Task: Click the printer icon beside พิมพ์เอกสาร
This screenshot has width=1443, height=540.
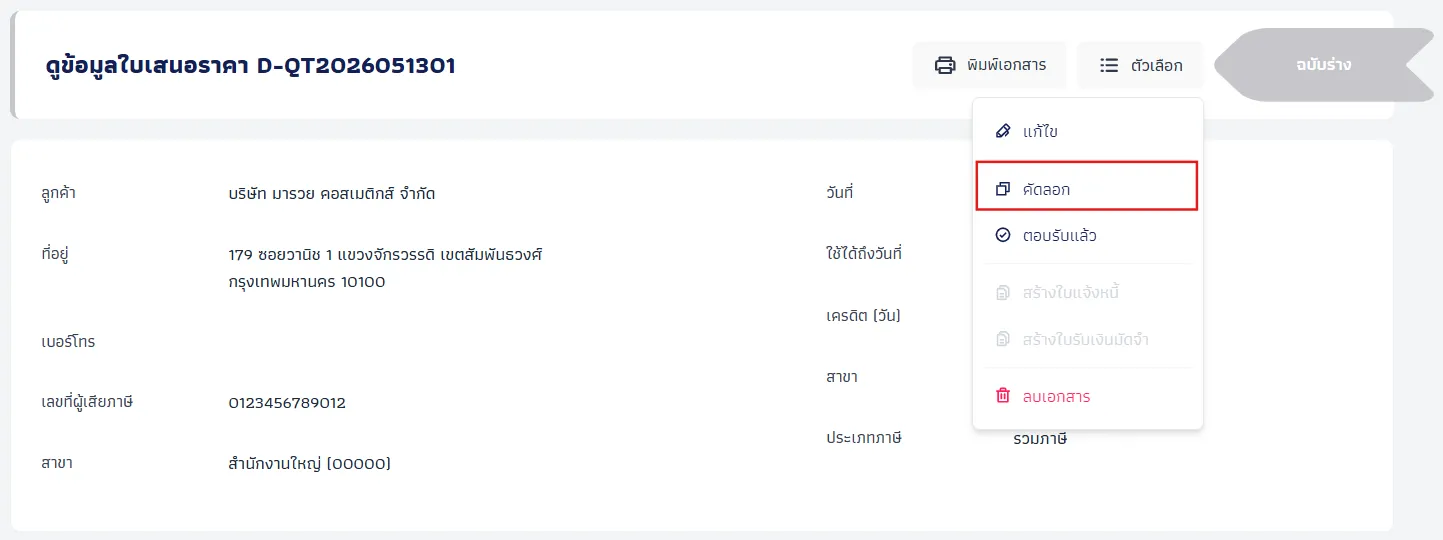Action: tap(944, 65)
